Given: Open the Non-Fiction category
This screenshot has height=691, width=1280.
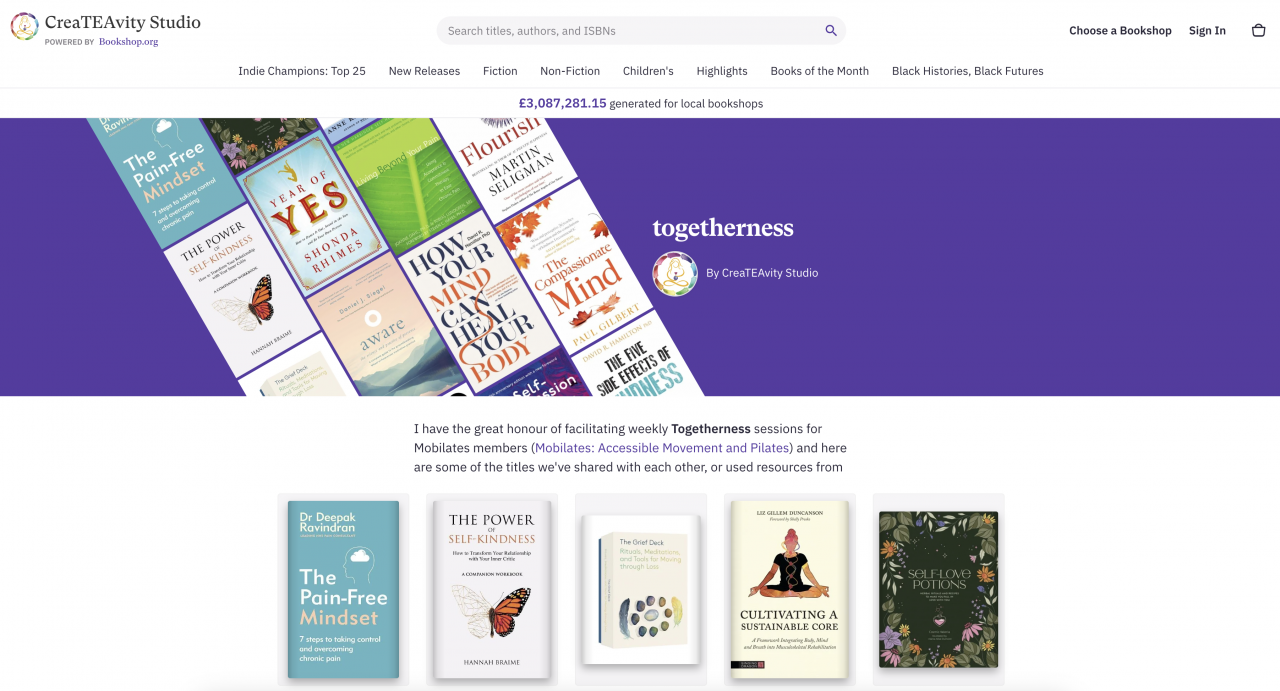Looking at the screenshot, I should pyautogui.click(x=570, y=71).
